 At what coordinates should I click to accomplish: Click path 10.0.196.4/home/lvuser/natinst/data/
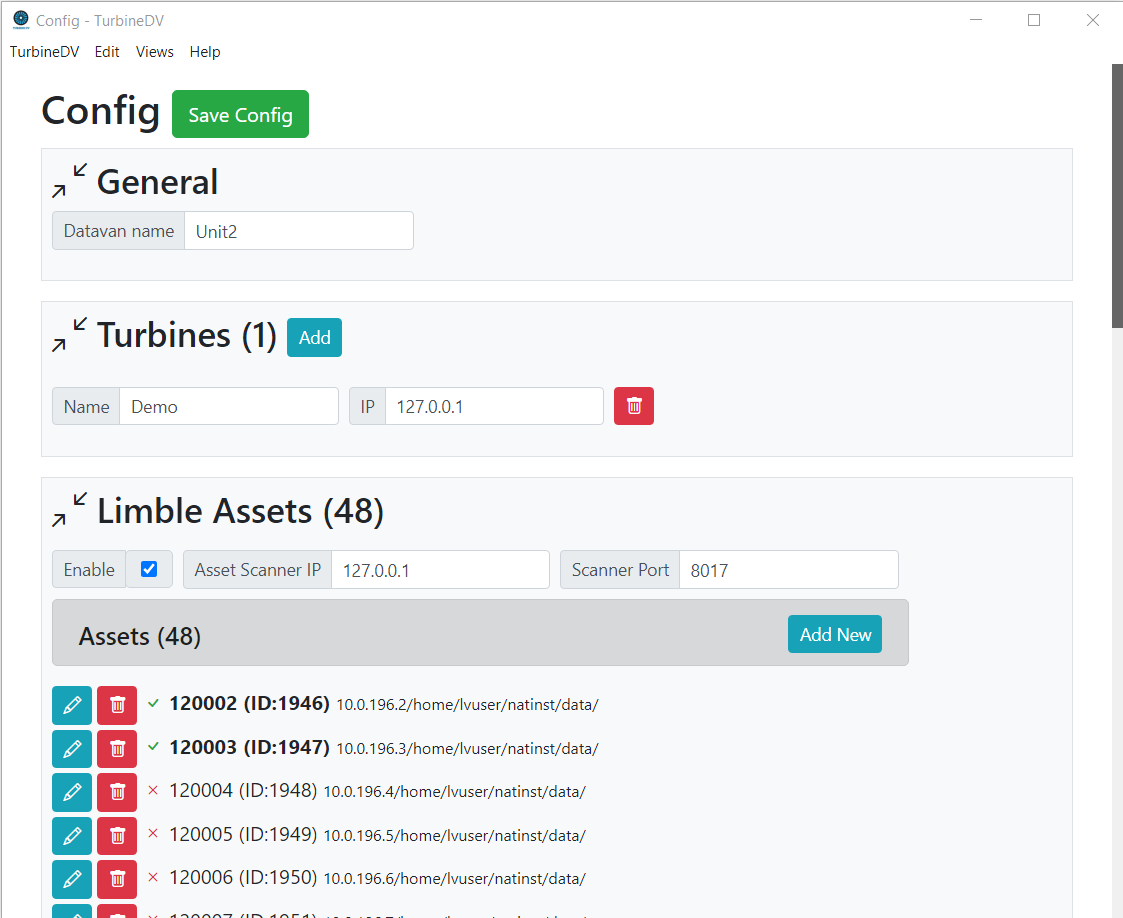455,792
